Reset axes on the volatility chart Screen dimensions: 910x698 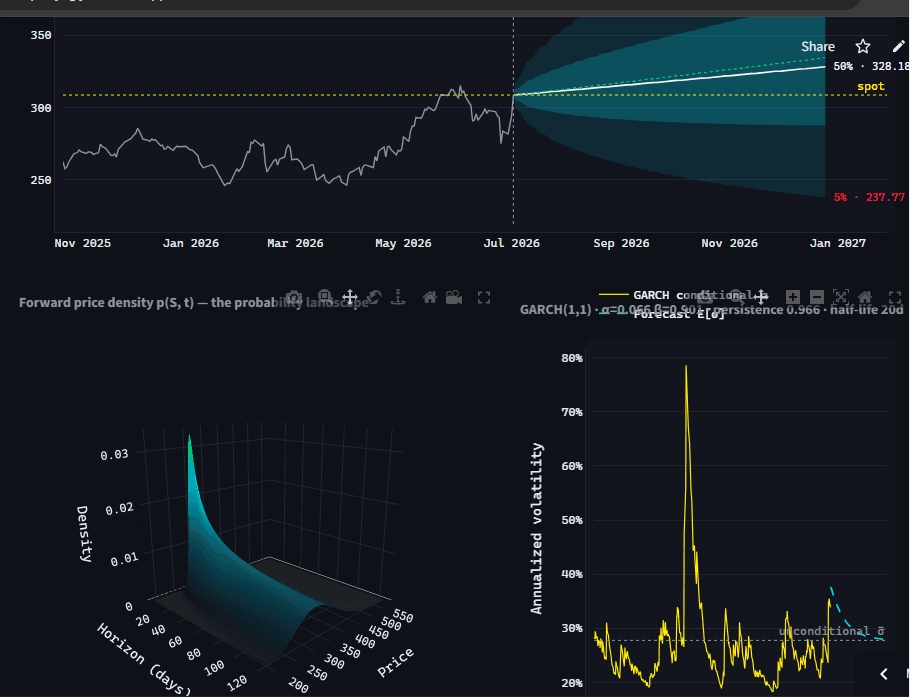(x=865, y=298)
